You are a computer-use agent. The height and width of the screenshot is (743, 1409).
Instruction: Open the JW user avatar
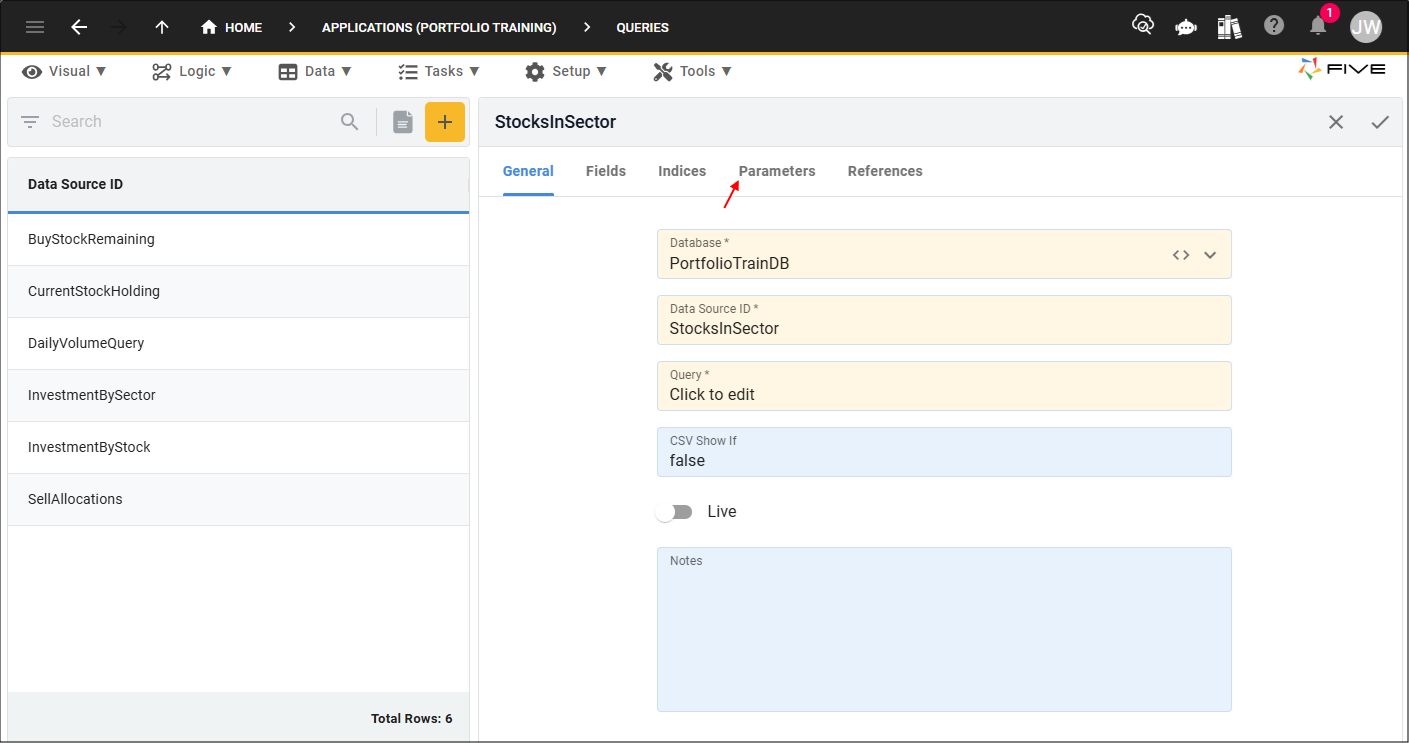(1366, 27)
